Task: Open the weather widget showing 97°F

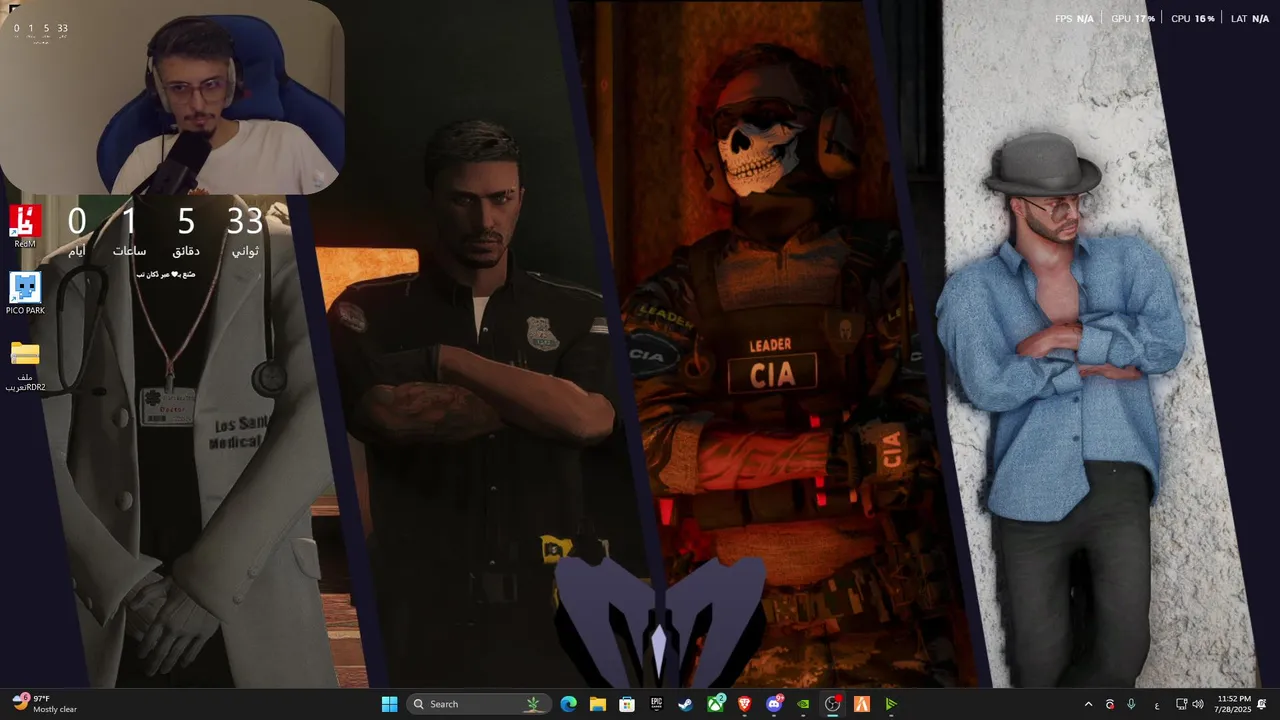Action: (x=45, y=704)
